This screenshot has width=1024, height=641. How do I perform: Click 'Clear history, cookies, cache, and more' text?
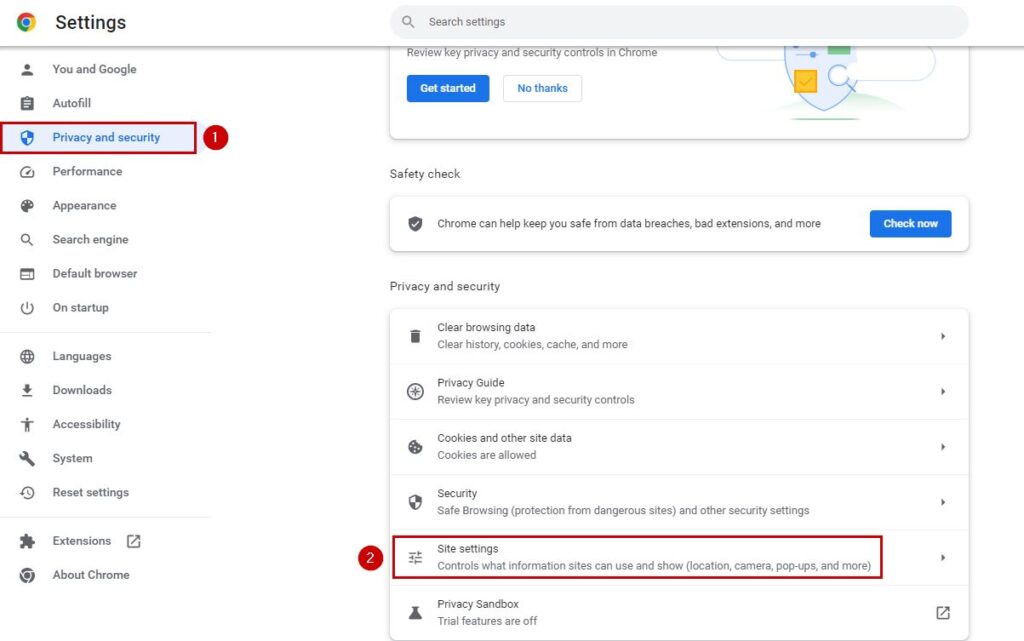(532, 345)
